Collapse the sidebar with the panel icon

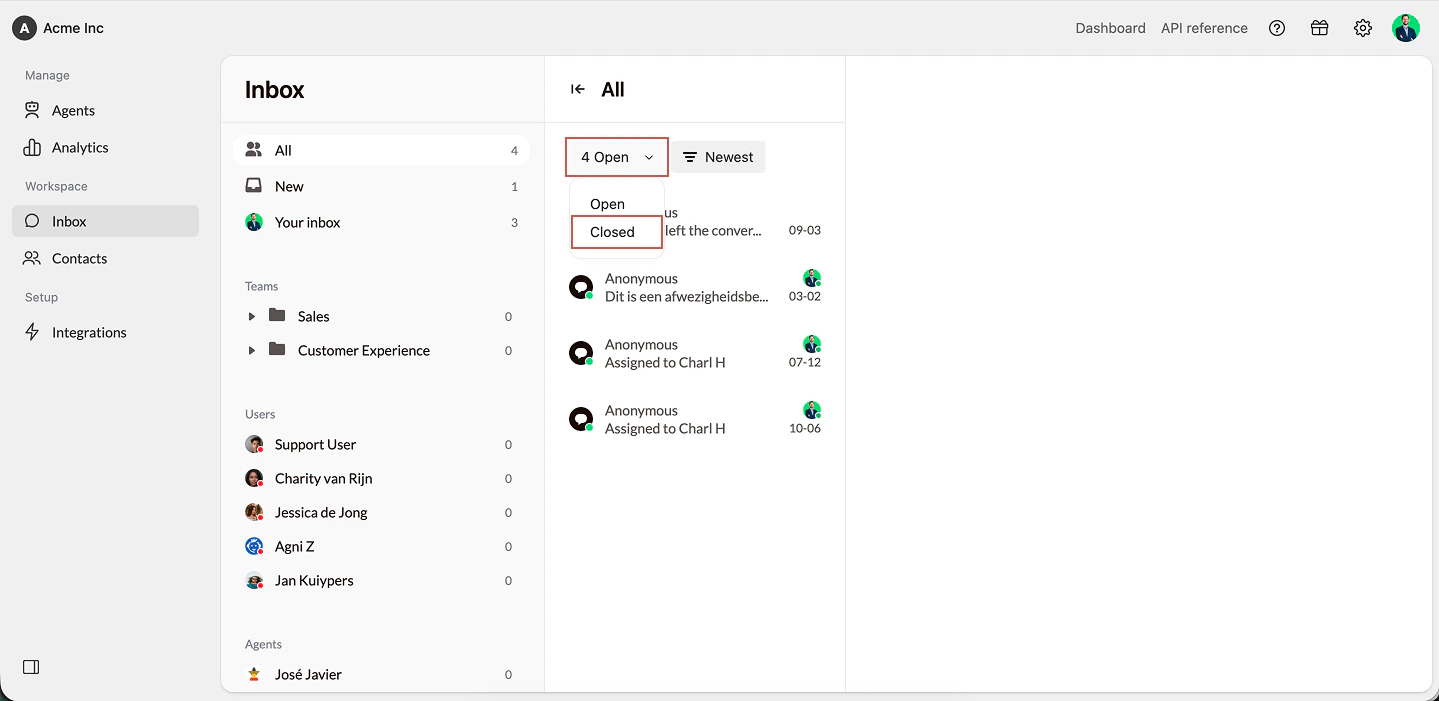pyautogui.click(x=31, y=667)
